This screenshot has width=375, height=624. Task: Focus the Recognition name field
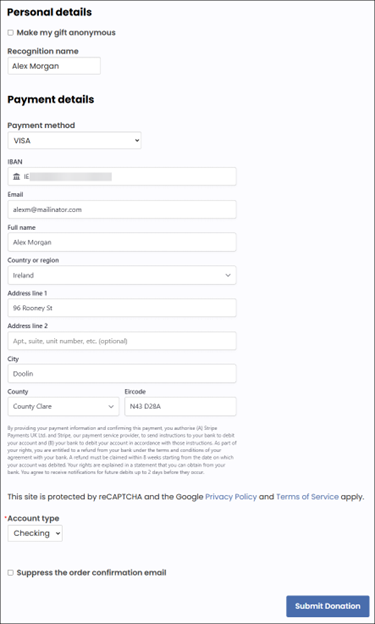tap(54, 66)
